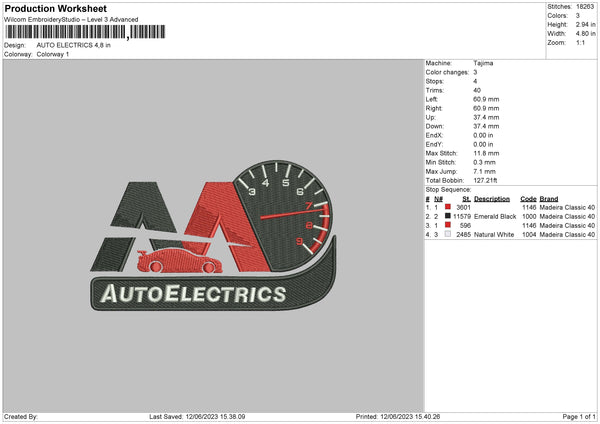
Task: Click the 'Natural White' description
Action: [x=494, y=235]
